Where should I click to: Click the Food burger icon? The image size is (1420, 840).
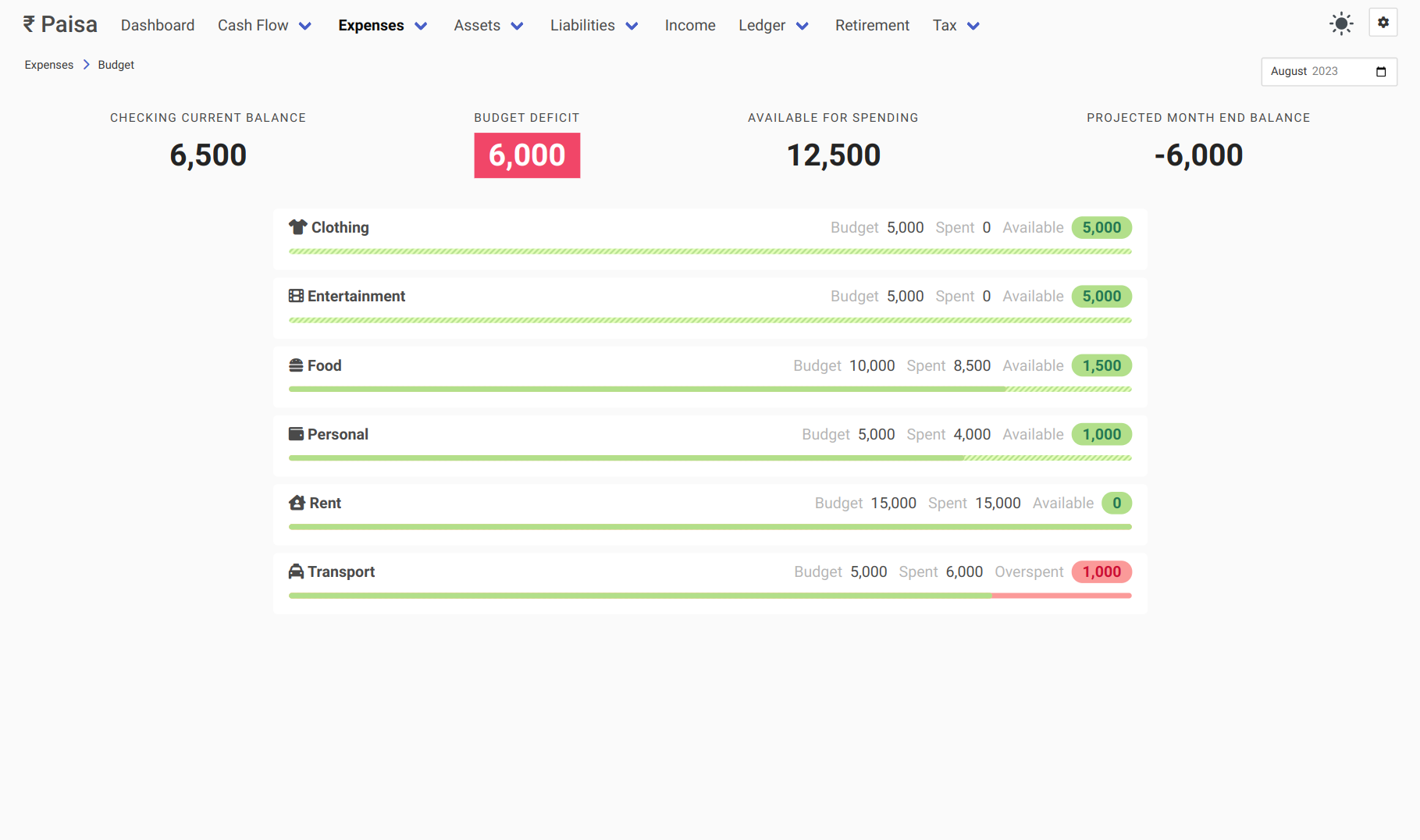pyautogui.click(x=296, y=365)
